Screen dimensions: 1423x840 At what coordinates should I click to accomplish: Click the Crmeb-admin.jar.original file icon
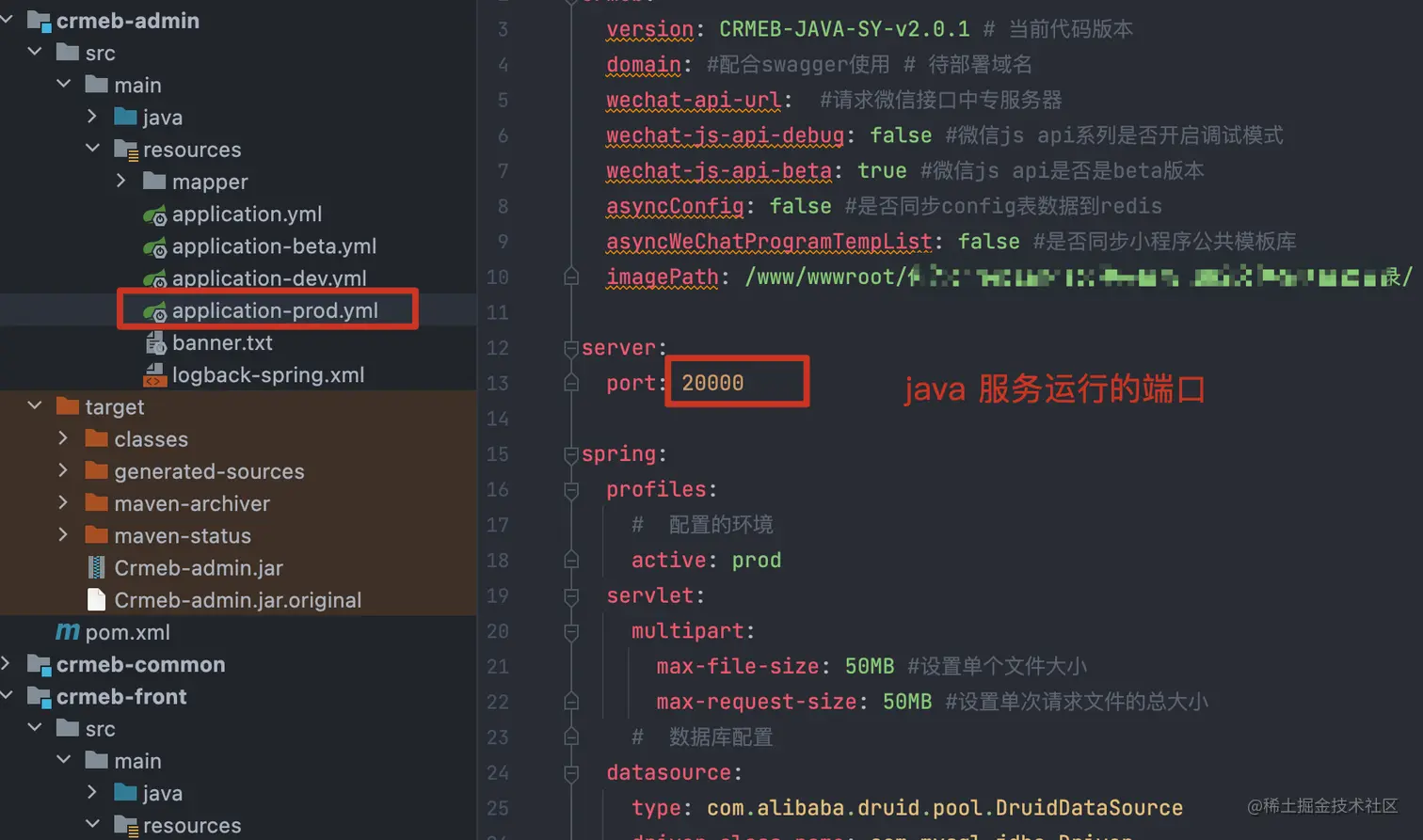96,599
